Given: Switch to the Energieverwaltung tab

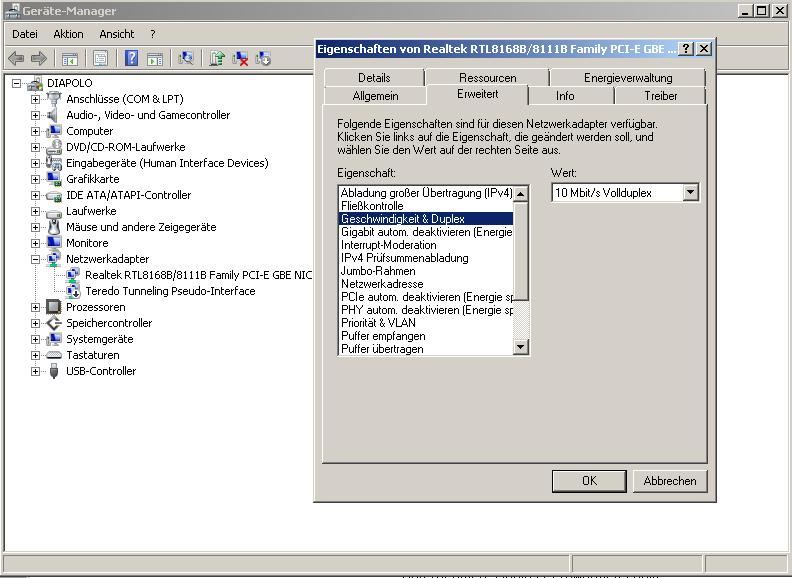Looking at the screenshot, I should click(x=628, y=78).
